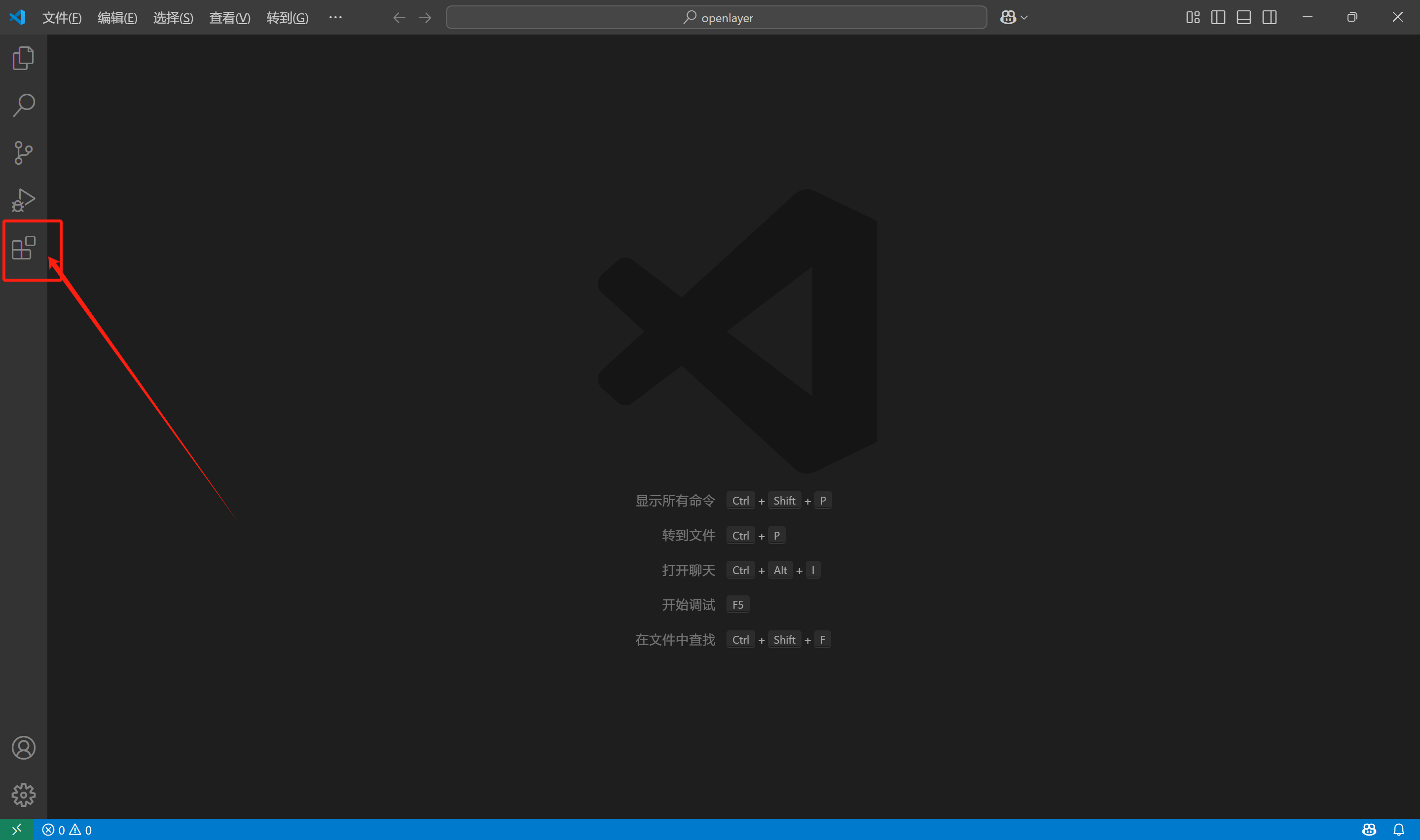
Task: Click the openlayer command center search box
Action: (x=716, y=18)
